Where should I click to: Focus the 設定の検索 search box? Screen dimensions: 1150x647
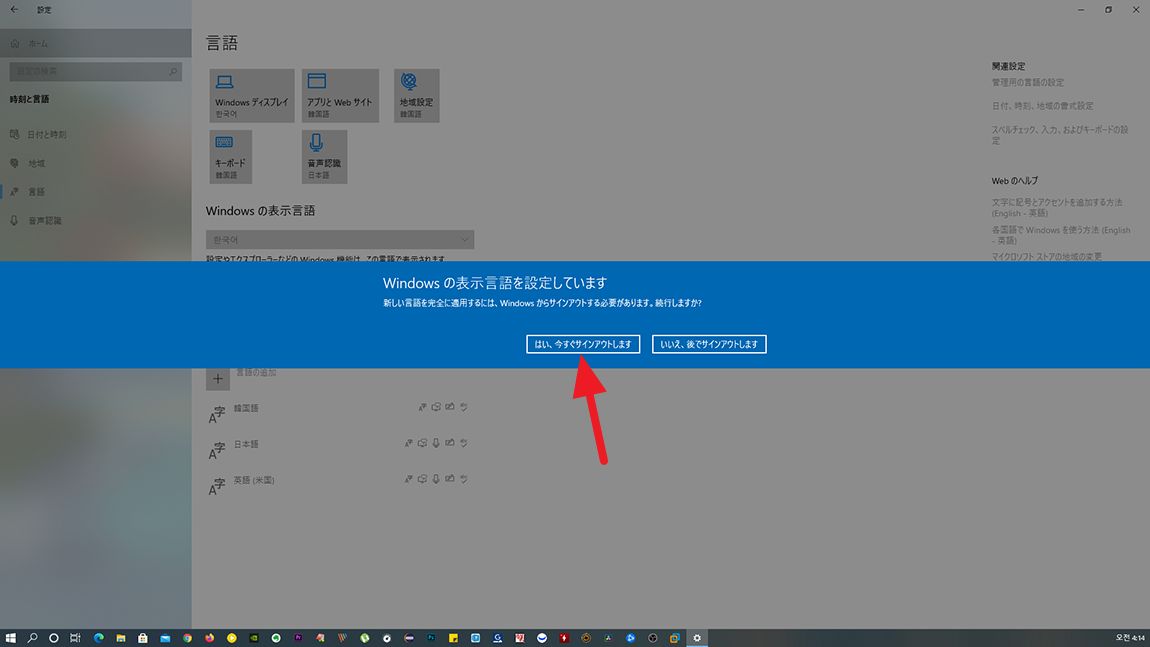click(x=95, y=71)
